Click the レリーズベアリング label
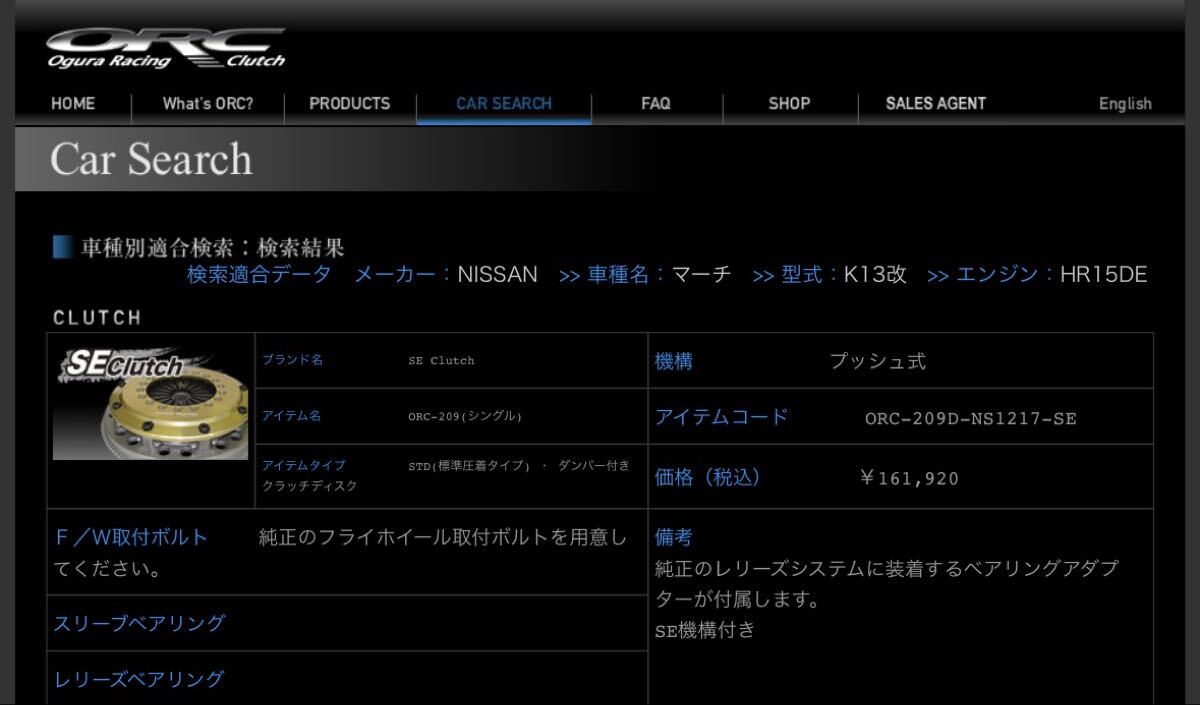This screenshot has height=705, width=1200. [x=139, y=679]
